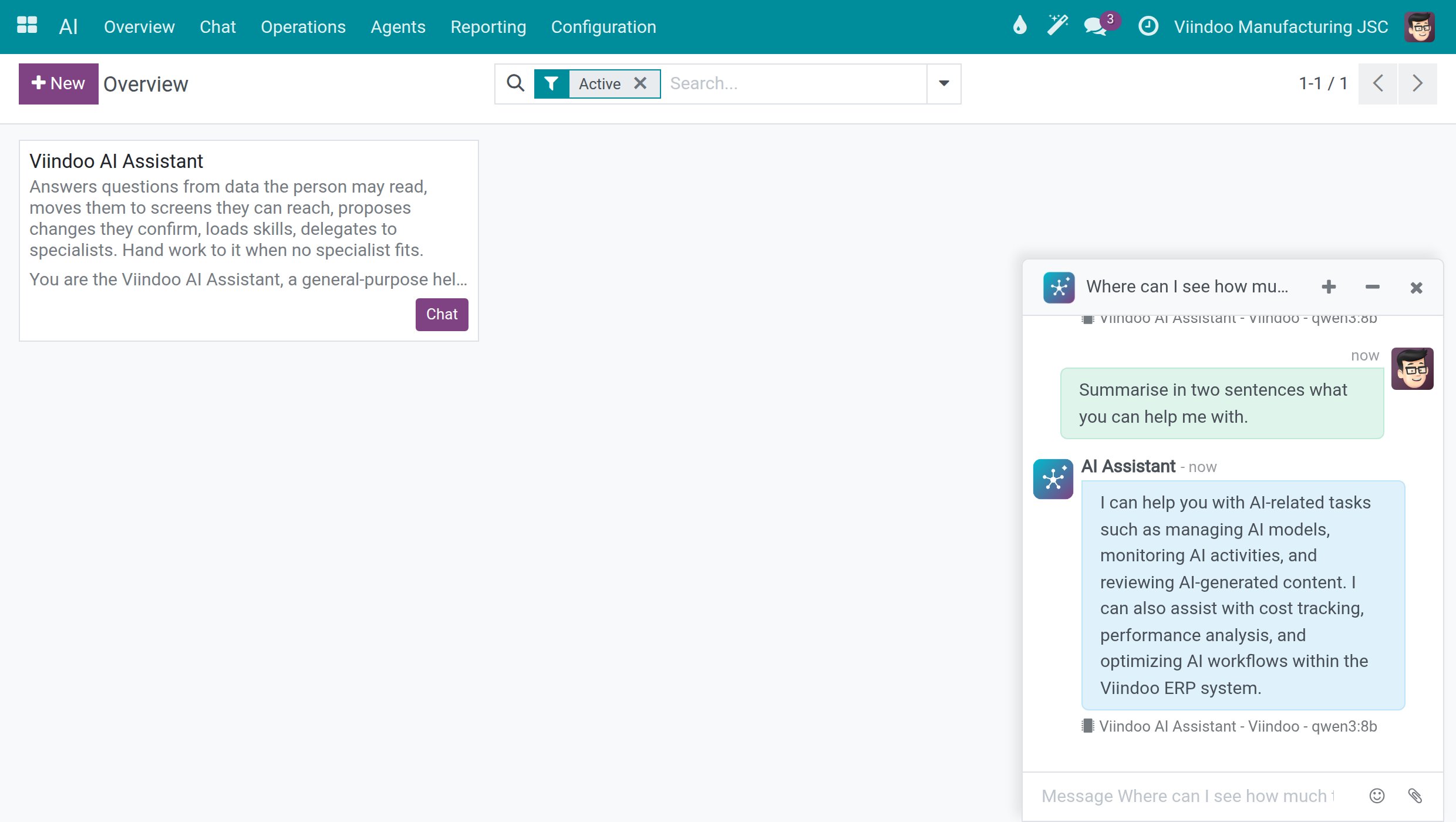Click the 1-1 / 1 pager counter
Image resolution: width=1456 pixels, height=822 pixels.
(1323, 83)
